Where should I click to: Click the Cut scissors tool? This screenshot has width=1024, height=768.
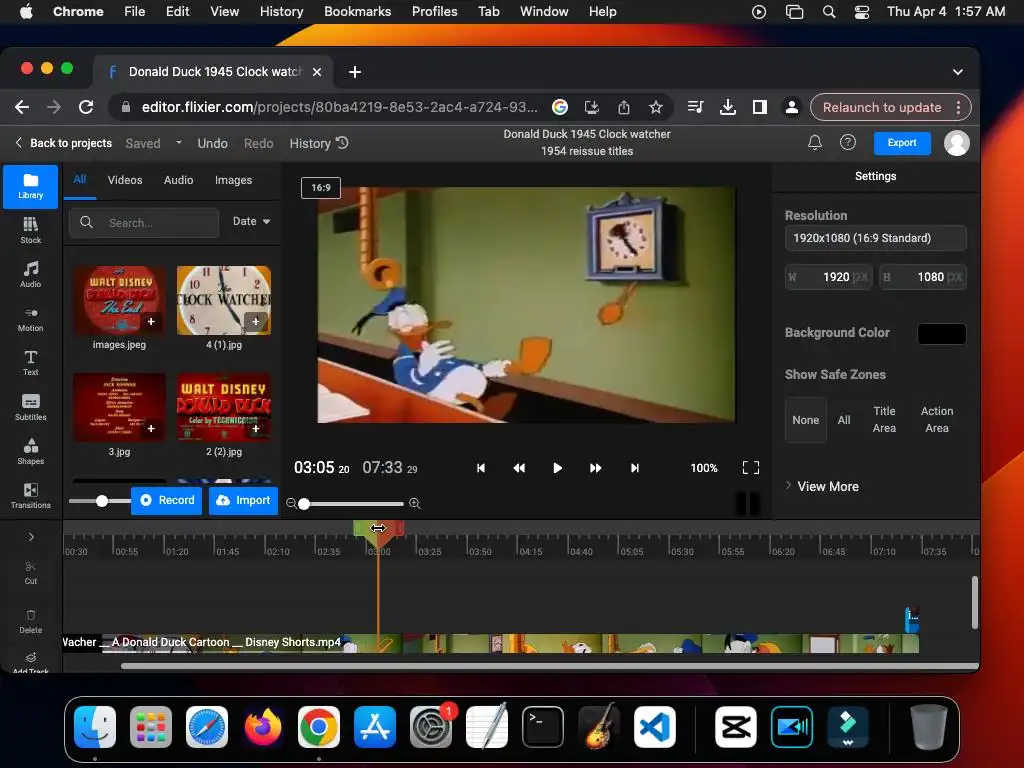[31, 572]
